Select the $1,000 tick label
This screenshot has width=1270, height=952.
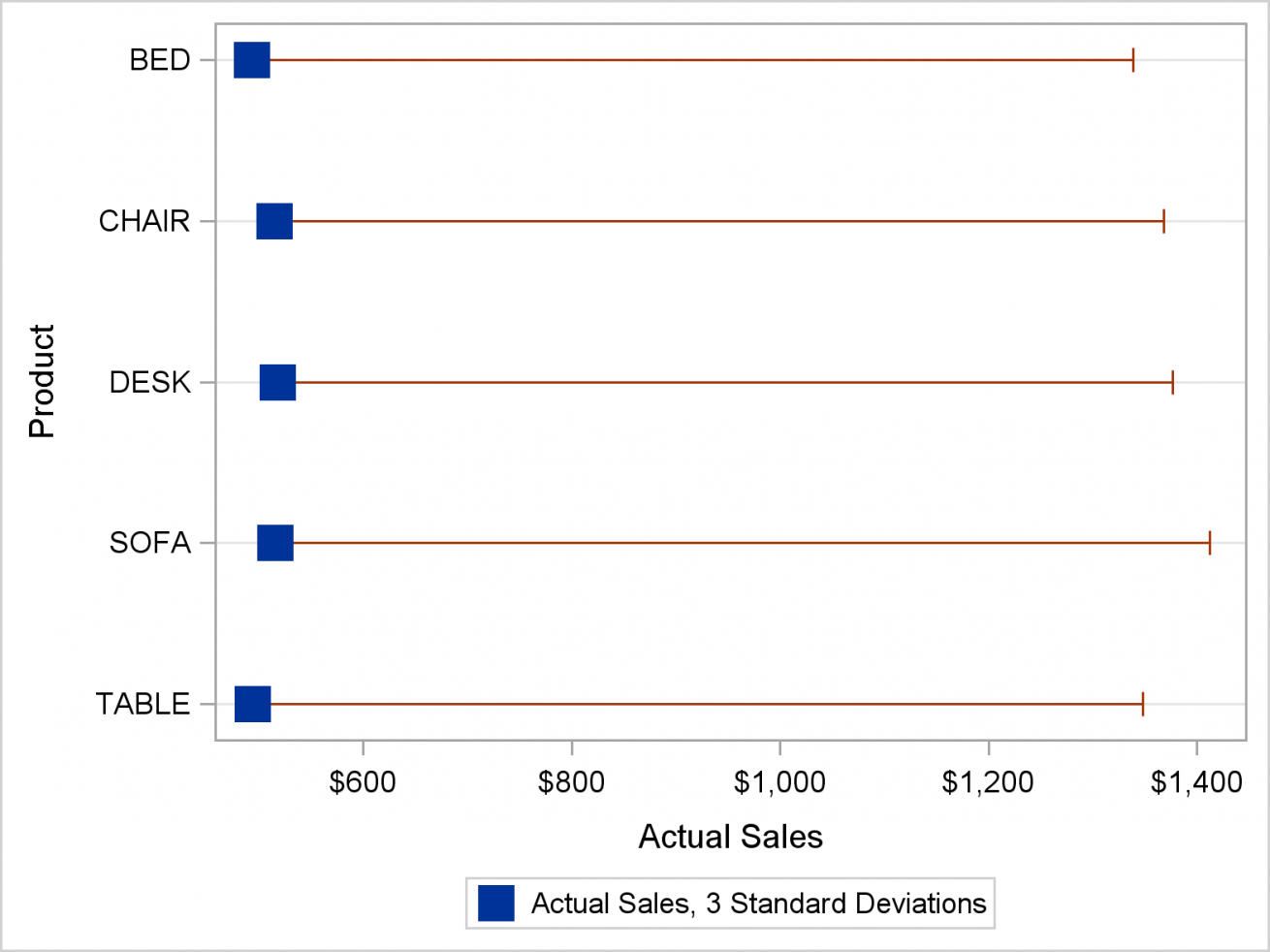coord(779,782)
